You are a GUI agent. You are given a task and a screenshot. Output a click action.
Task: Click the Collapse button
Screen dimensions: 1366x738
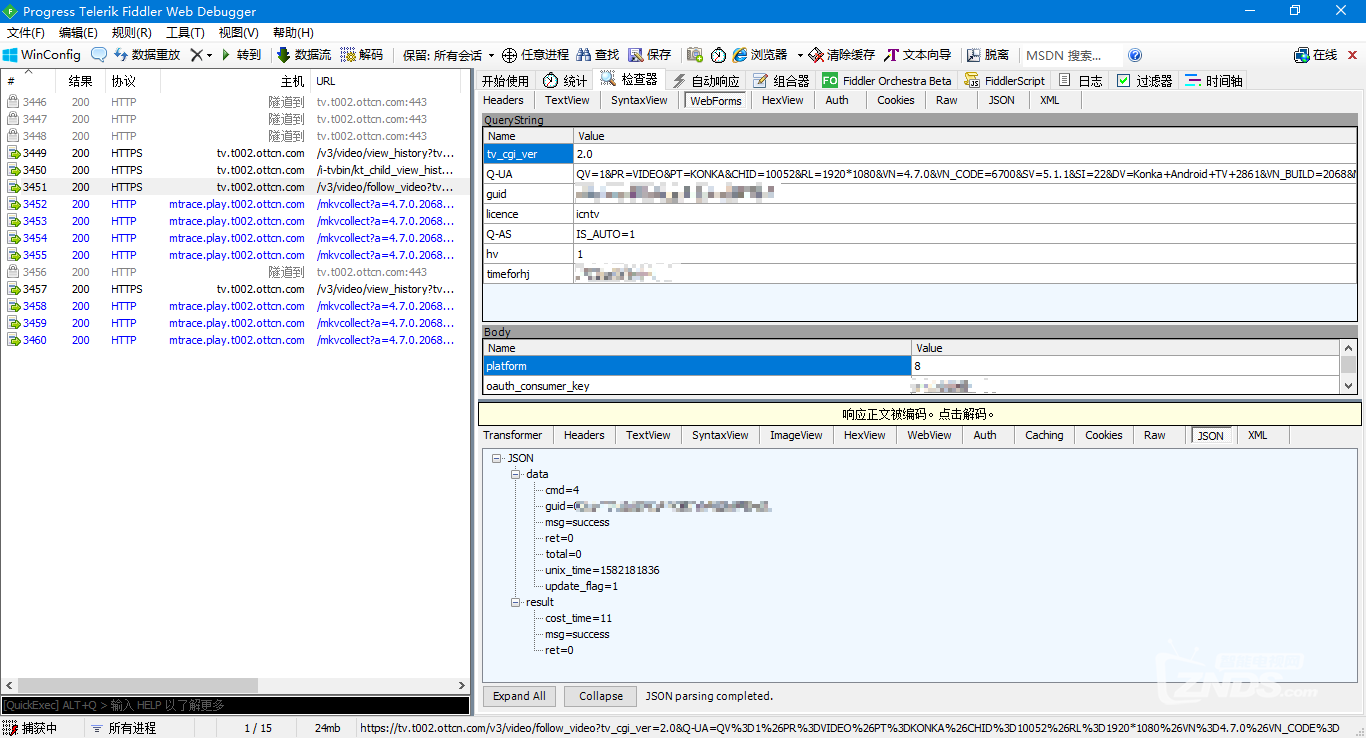pyautogui.click(x=601, y=696)
